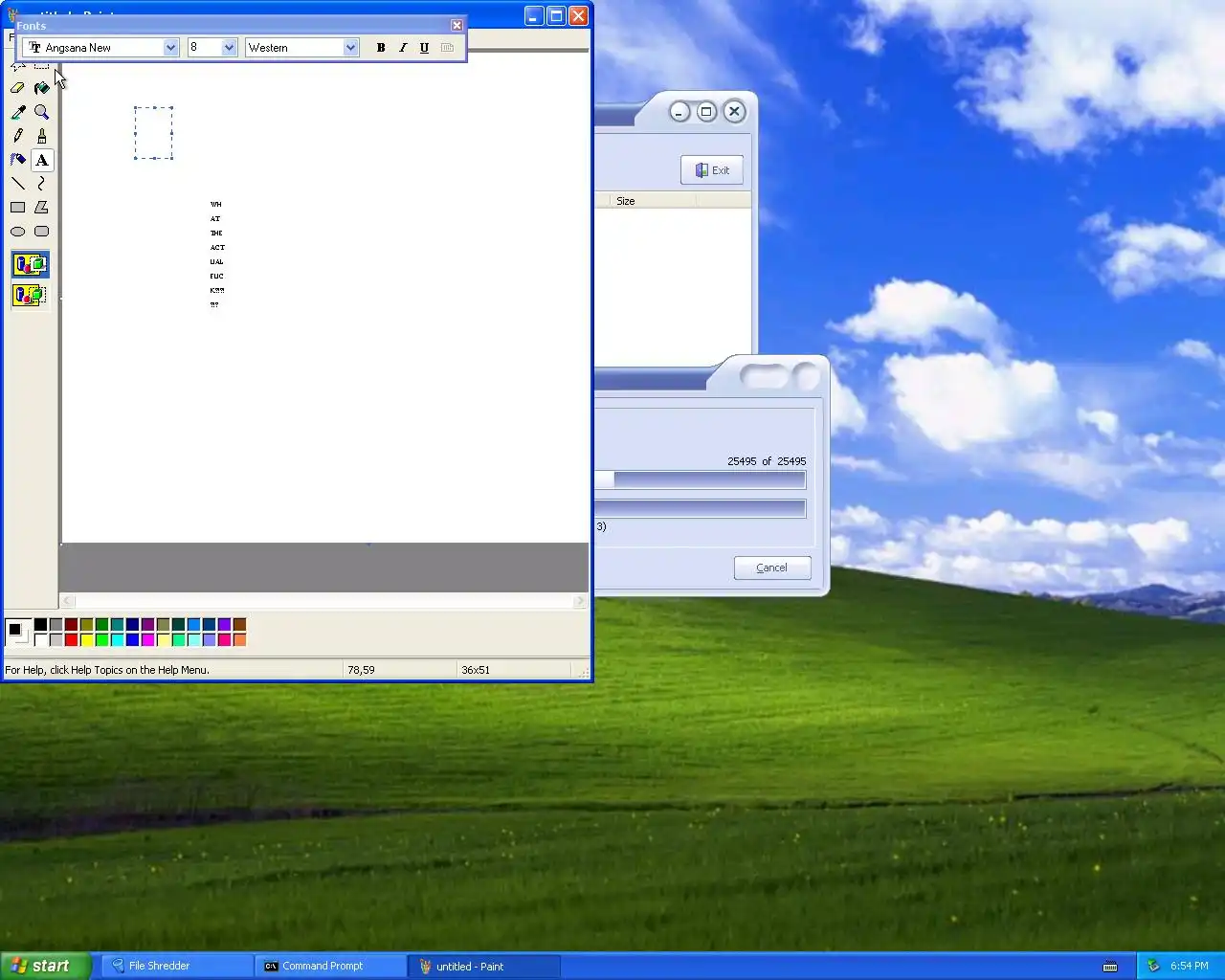Pick the orange color swatch
This screenshot has height=980, width=1225.
[x=239, y=640]
